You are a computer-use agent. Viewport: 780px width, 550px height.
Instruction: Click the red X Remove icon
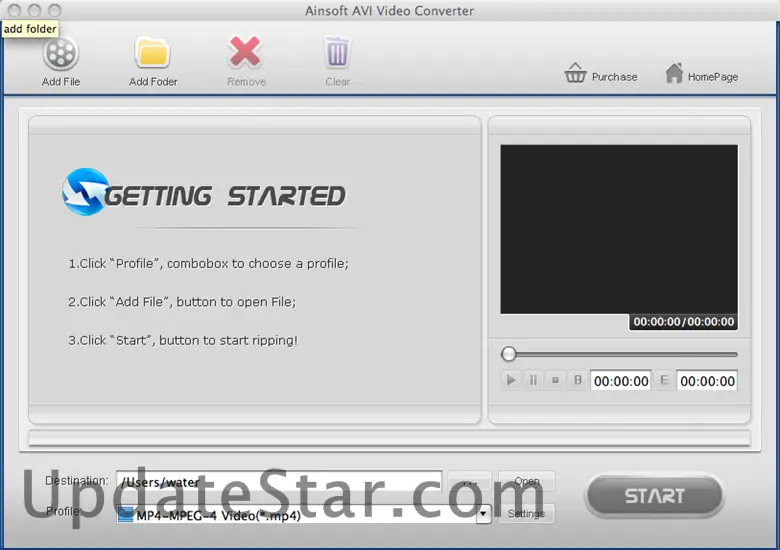pos(245,52)
